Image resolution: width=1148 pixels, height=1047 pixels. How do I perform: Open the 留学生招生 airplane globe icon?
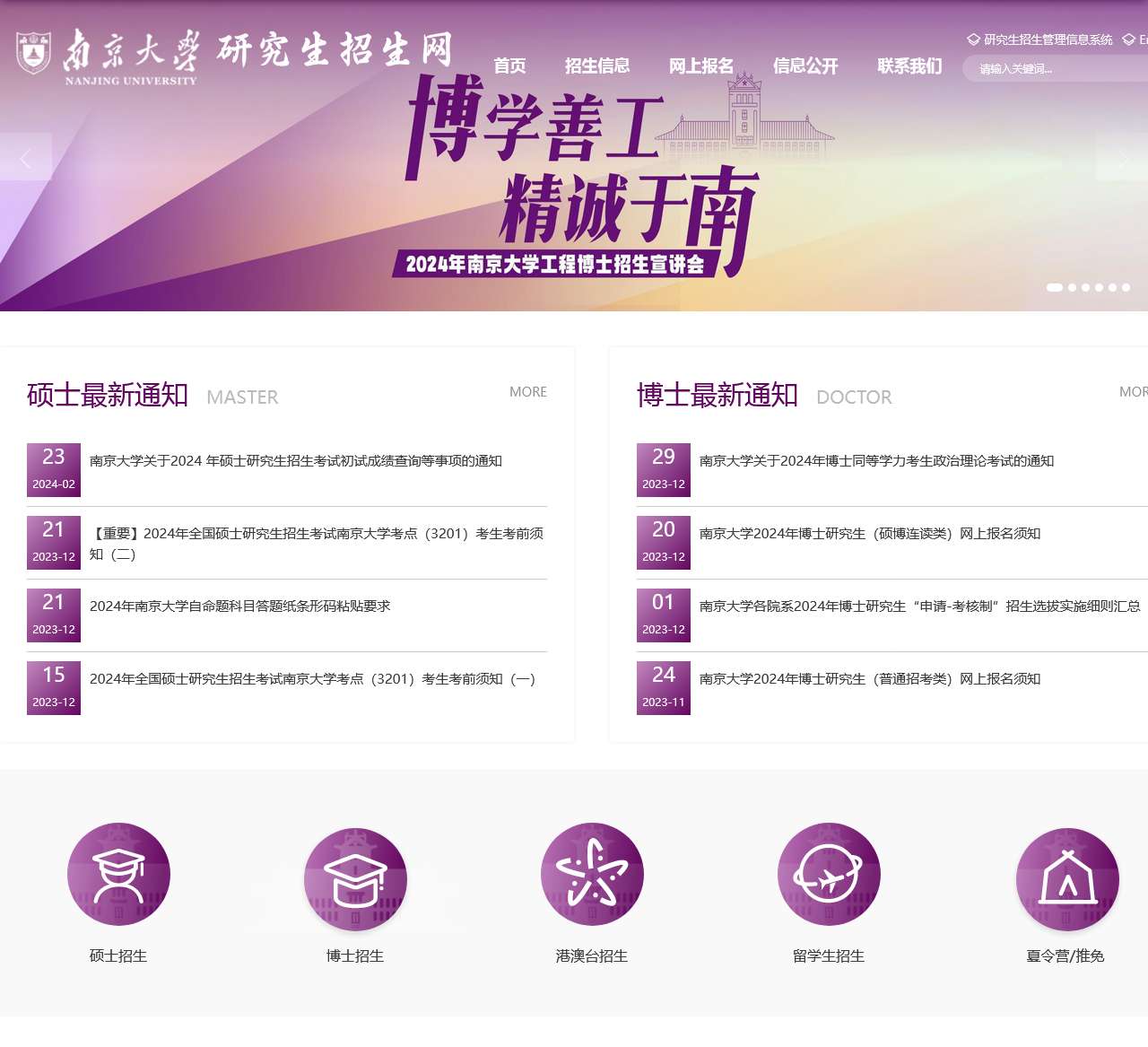829,875
